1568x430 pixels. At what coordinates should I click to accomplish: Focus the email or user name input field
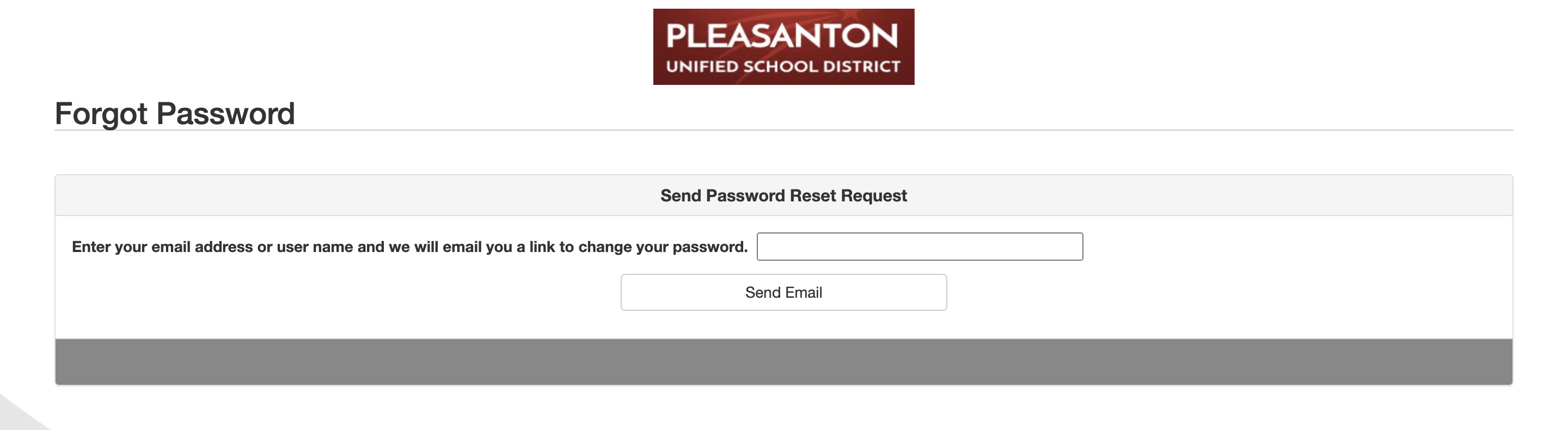[919, 247]
